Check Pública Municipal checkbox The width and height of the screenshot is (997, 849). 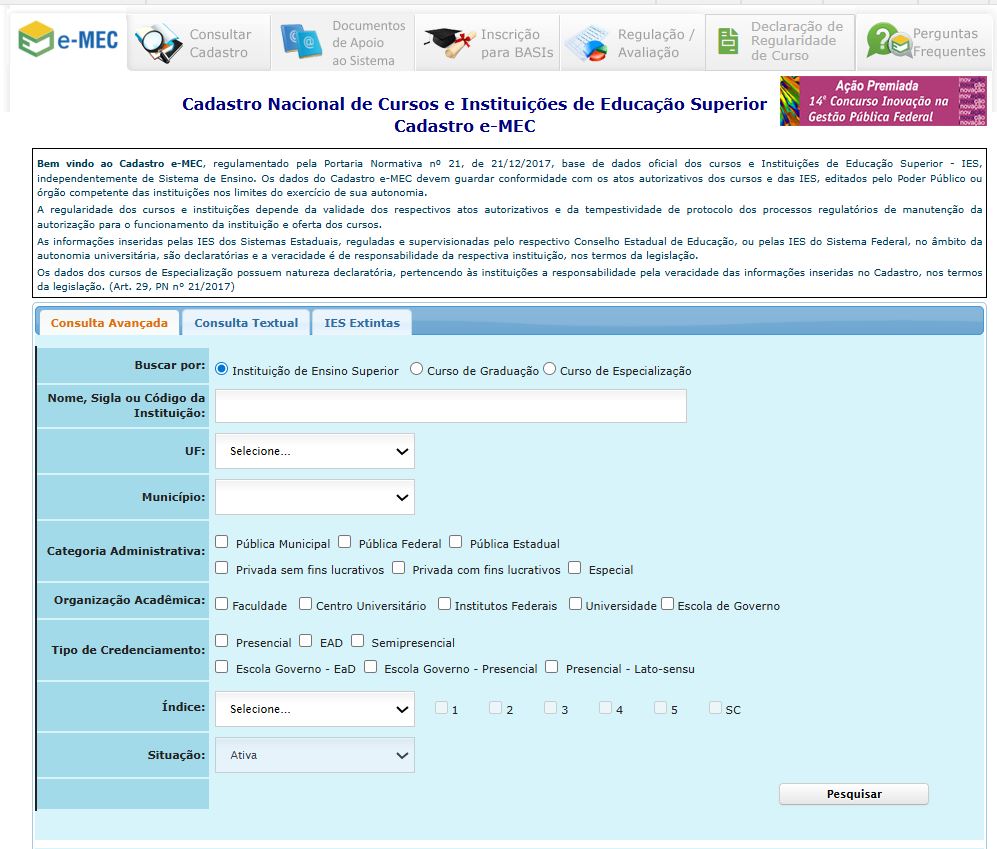click(x=221, y=542)
